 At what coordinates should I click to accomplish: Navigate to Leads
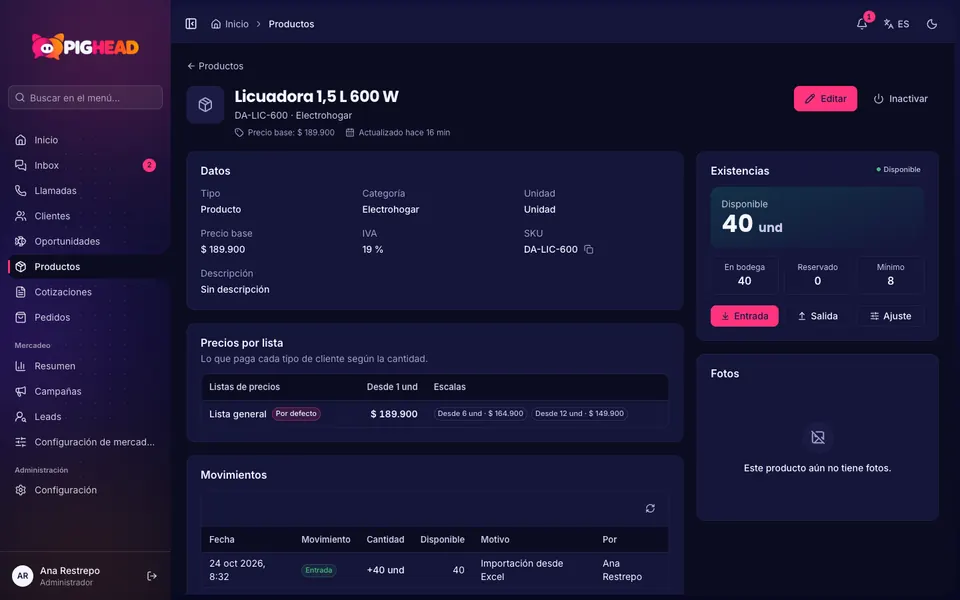(85, 417)
